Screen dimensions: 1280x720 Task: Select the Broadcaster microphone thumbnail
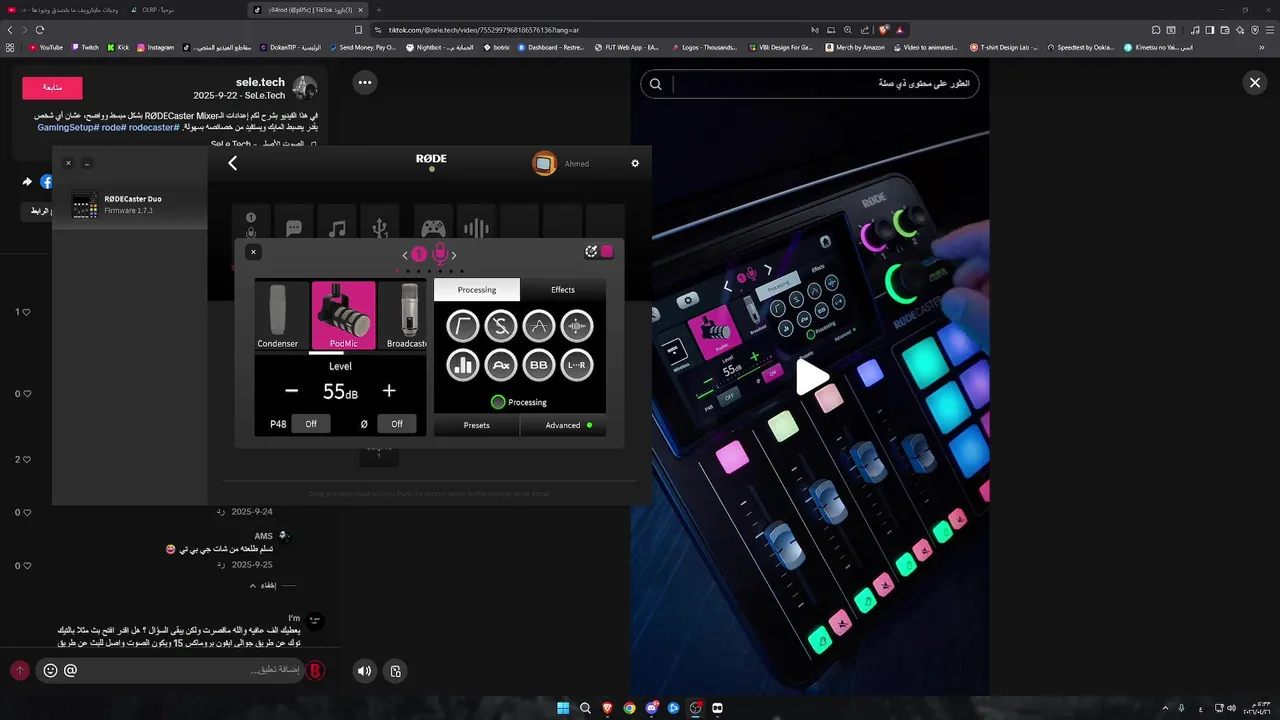(403, 315)
